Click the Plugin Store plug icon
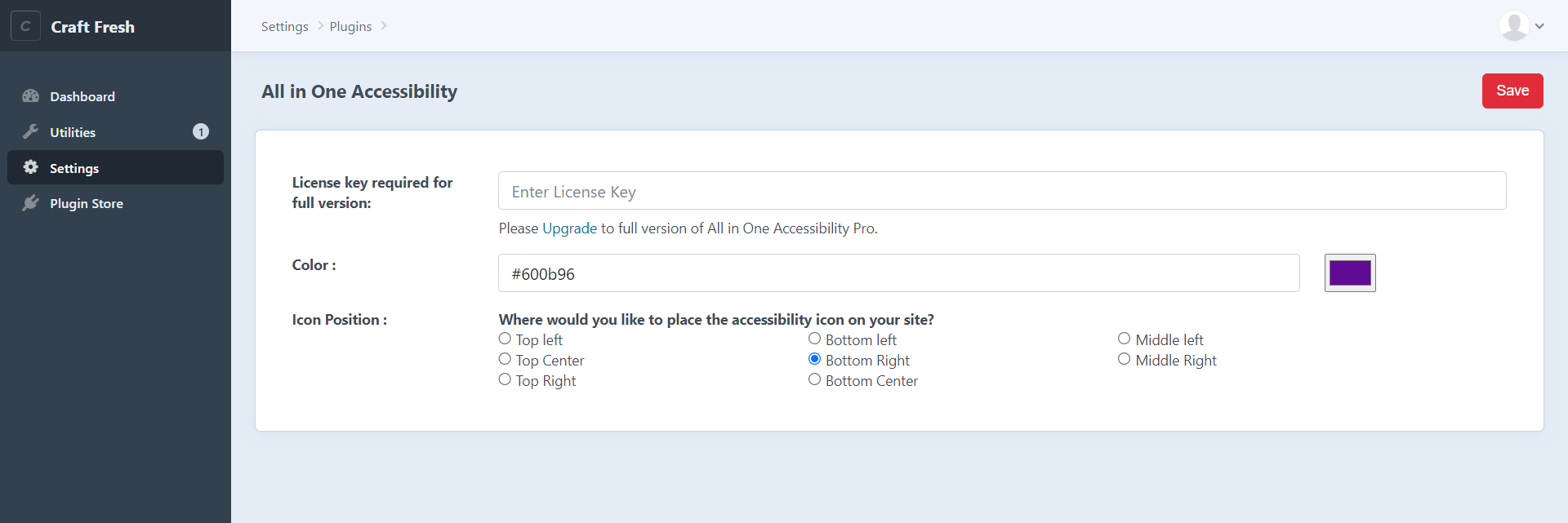Screen dimensions: 1568x523 click(31, 203)
